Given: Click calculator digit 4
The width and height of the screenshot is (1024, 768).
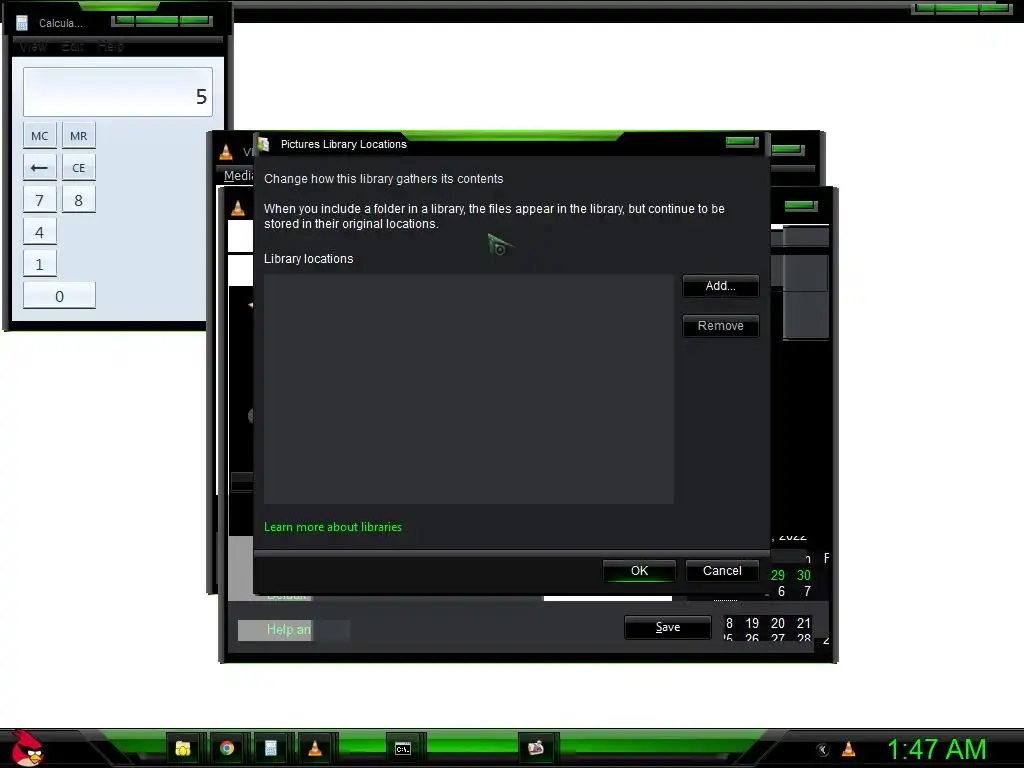Looking at the screenshot, I should point(39,232).
